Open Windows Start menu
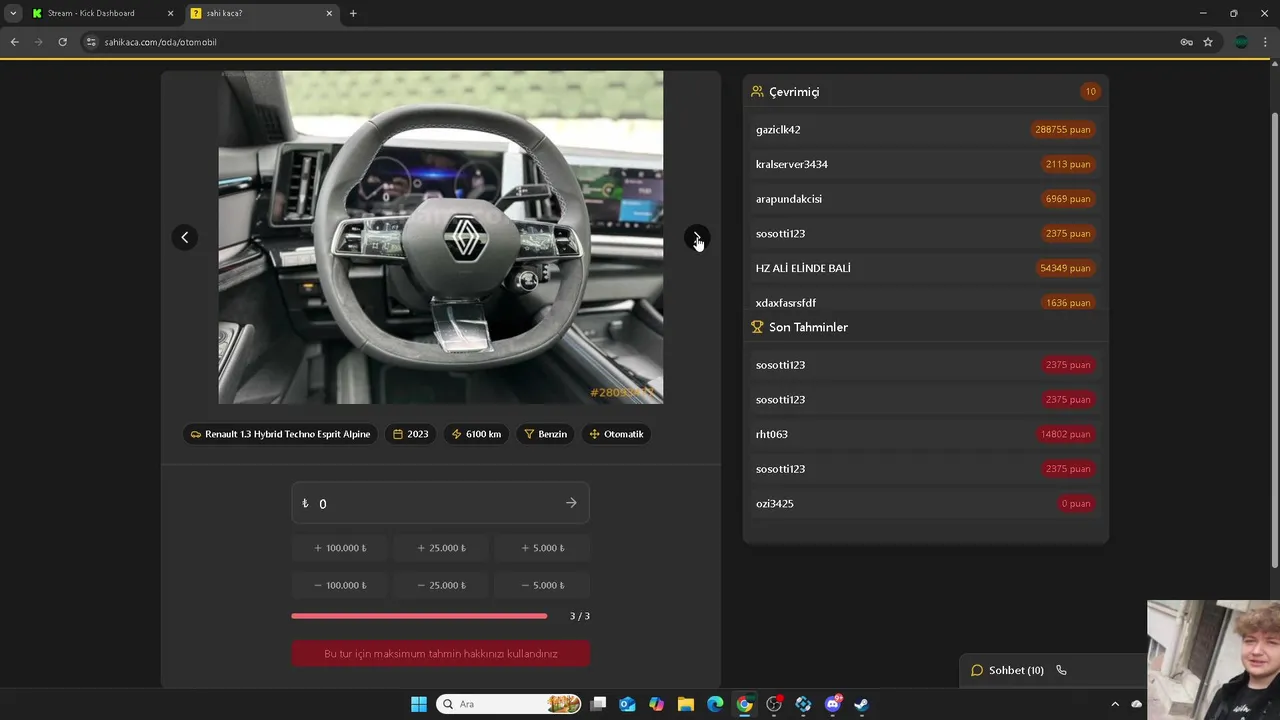 click(419, 704)
